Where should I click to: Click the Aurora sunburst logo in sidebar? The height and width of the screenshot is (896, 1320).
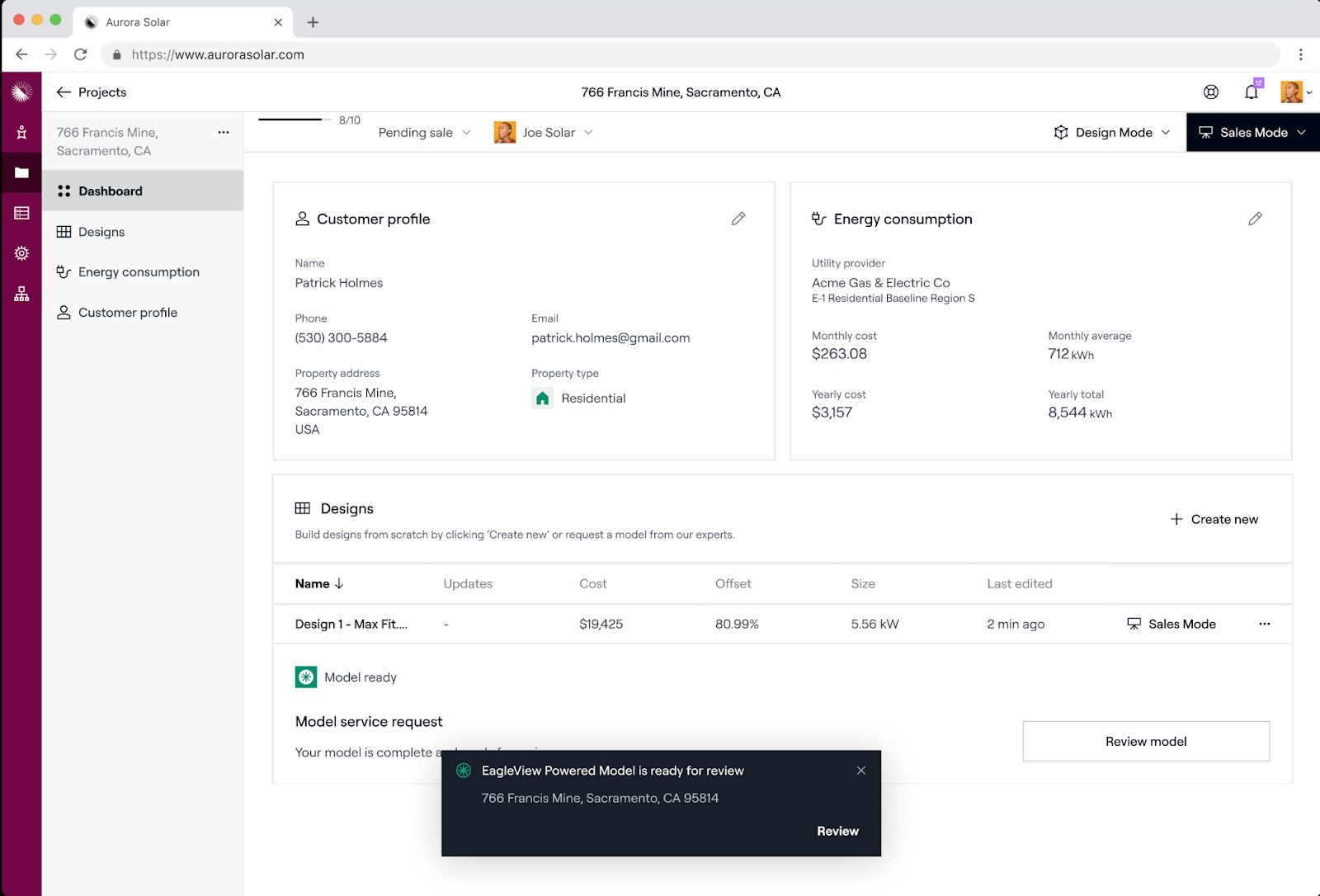pos(21,92)
